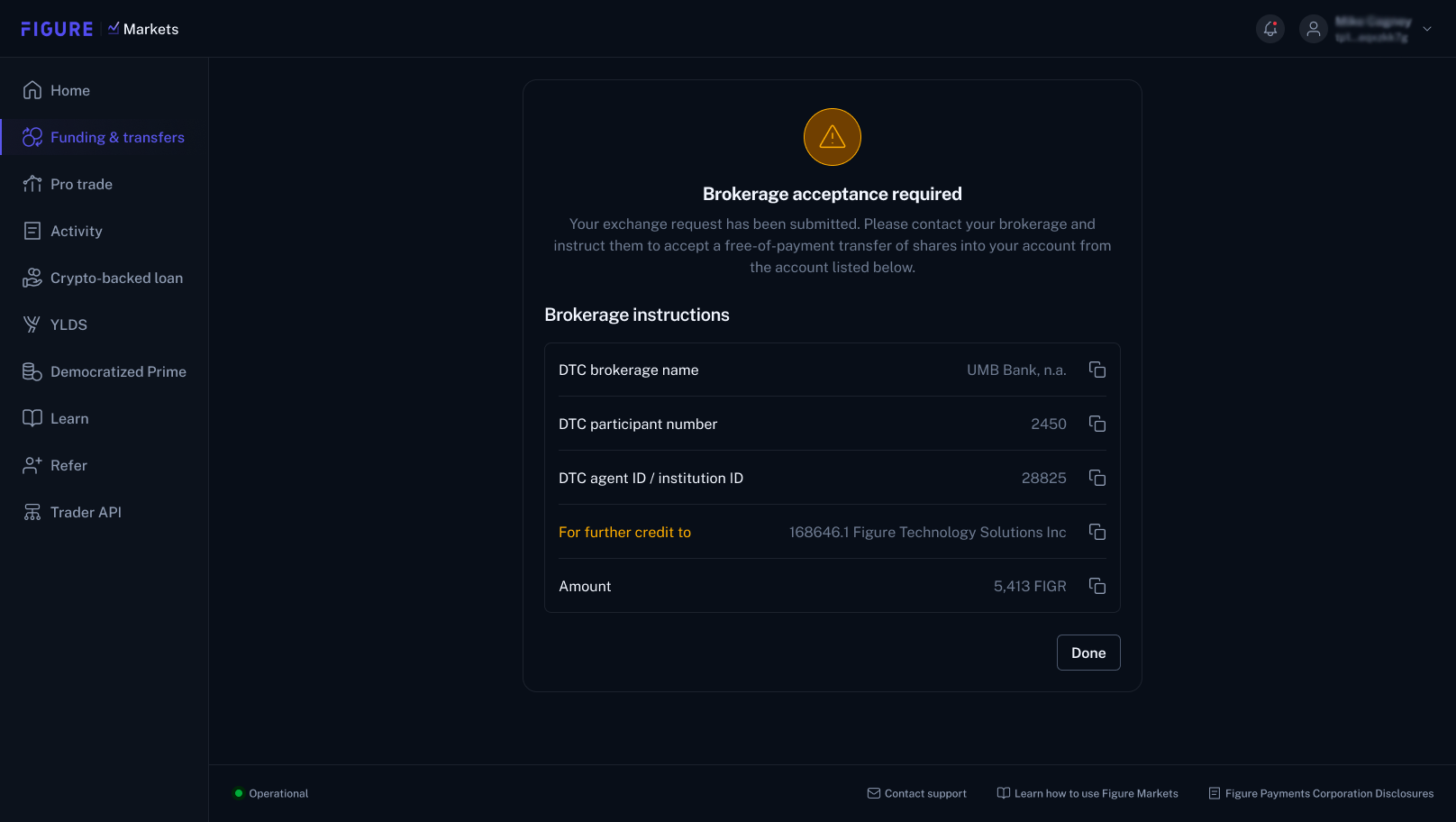Click the Markets label beside the logo
The image size is (1456, 822).
tap(150, 29)
